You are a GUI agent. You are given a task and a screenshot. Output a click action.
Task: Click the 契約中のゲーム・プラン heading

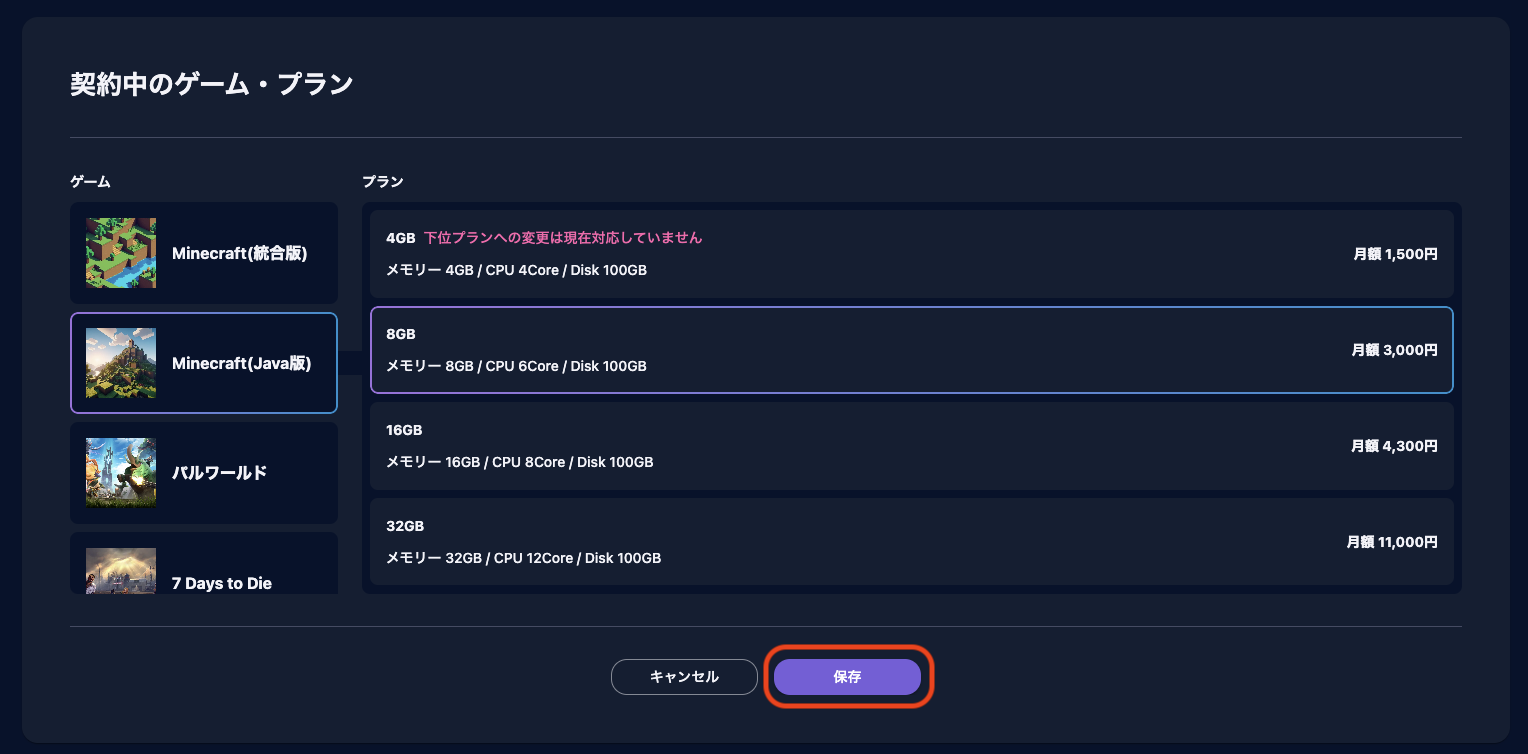[x=212, y=84]
